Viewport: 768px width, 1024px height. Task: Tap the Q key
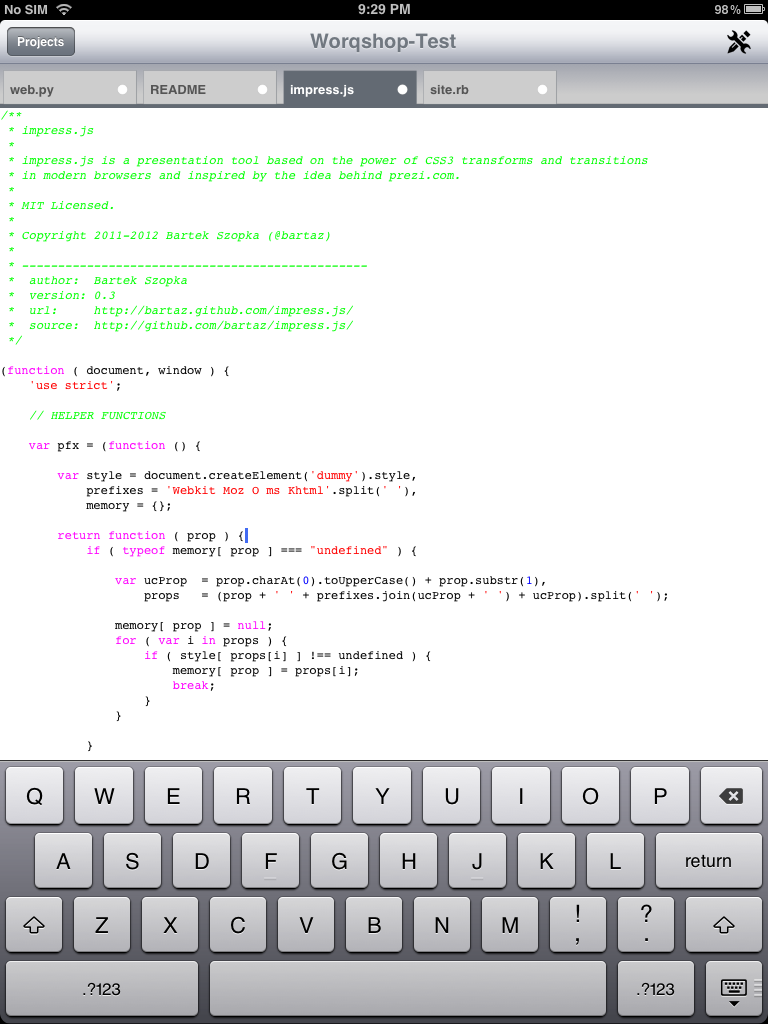[x=35, y=795]
